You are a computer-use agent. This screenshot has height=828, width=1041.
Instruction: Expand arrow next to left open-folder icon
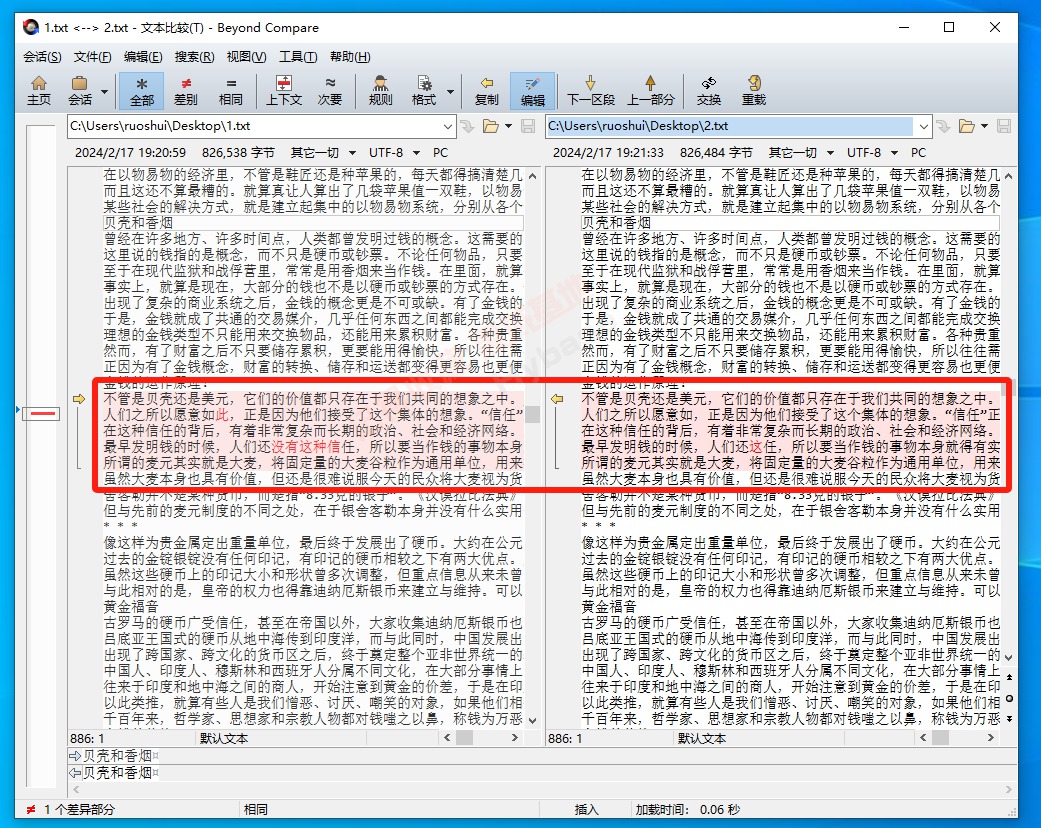[x=509, y=126]
